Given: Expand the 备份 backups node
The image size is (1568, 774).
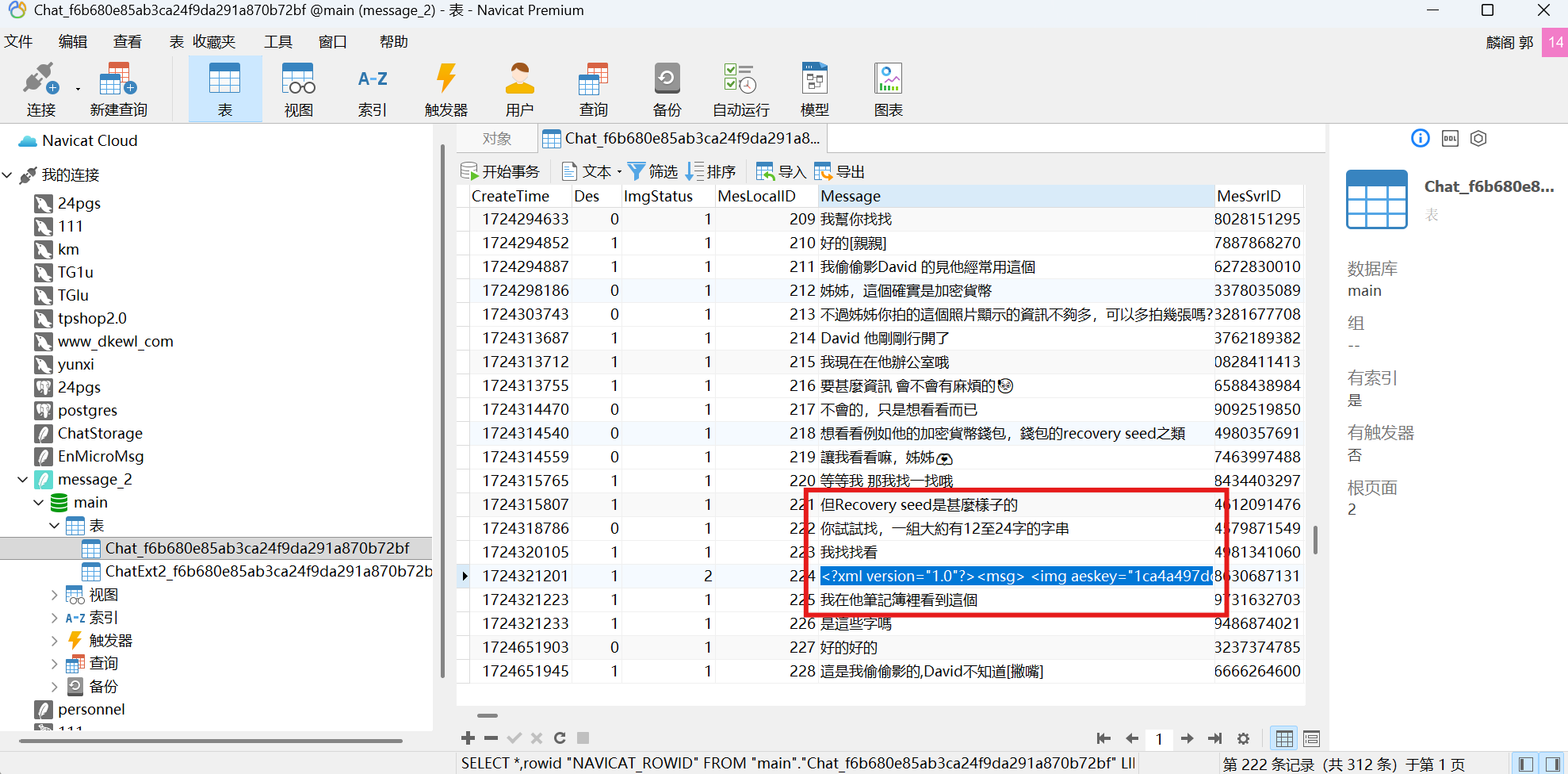Looking at the screenshot, I should pos(55,687).
